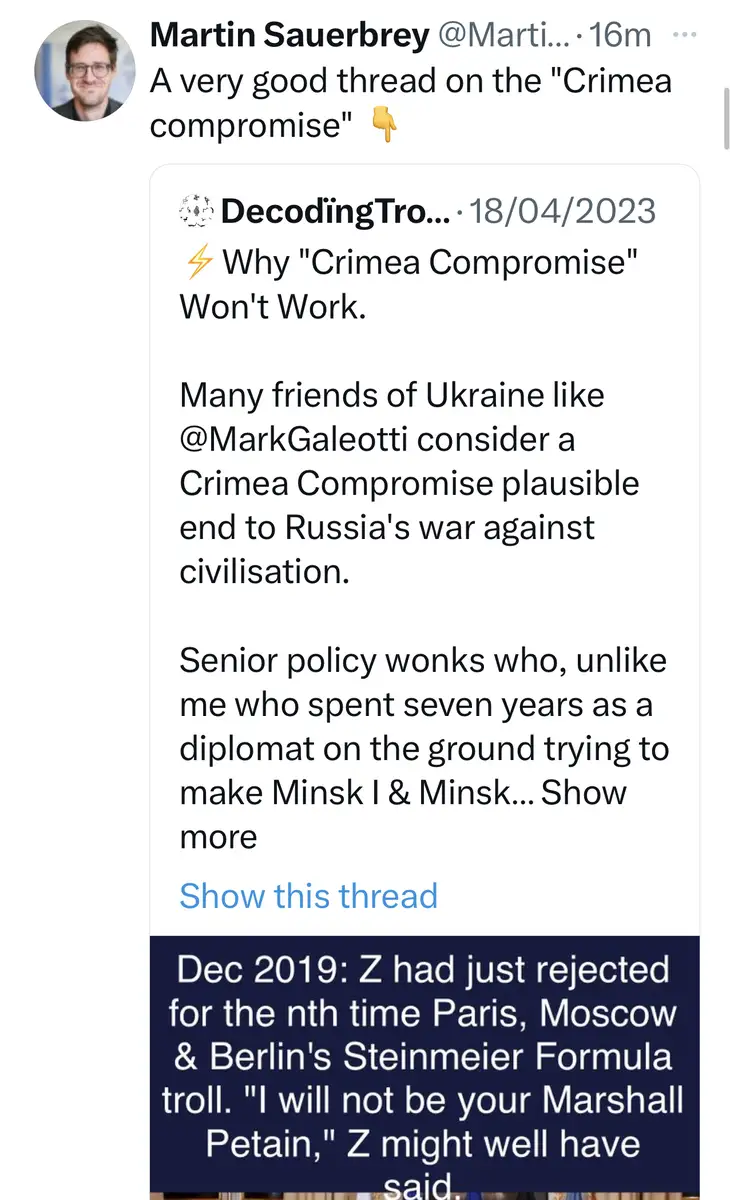Click the pointing-down hand emoji

point(383,127)
